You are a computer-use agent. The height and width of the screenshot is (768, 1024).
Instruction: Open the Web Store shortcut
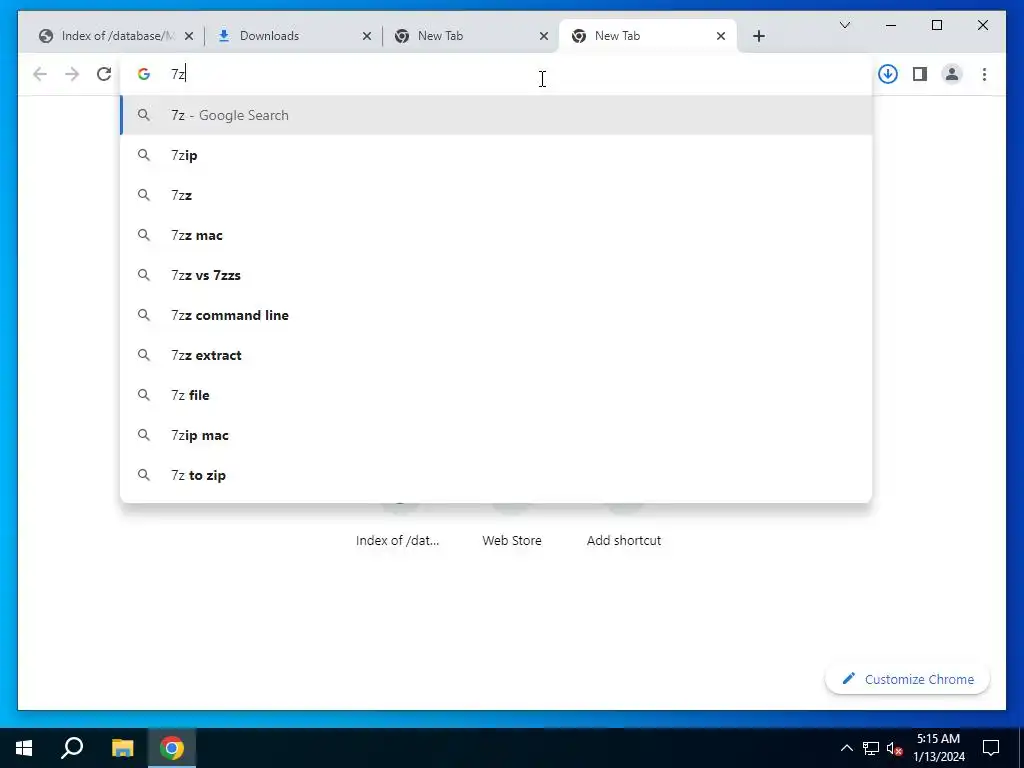(512, 540)
